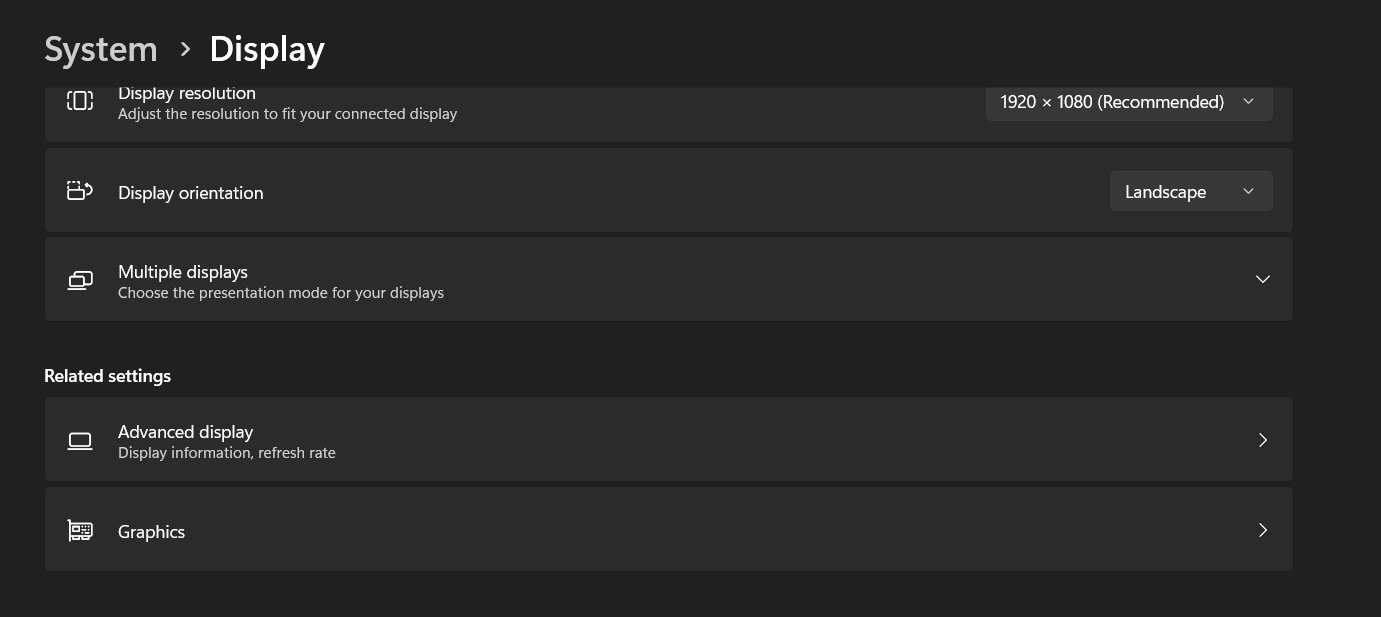Click the vertical scrollbar on the right
Image resolution: width=1381 pixels, height=617 pixels.
coord(1376,300)
